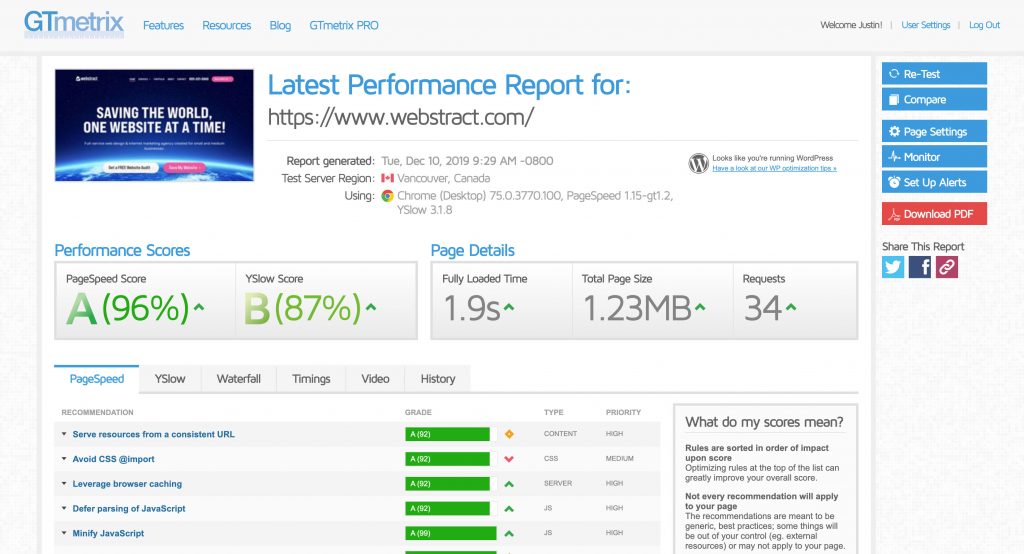Click the 1.23MB total page size value
The height and width of the screenshot is (554, 1024).
click(637, 308)
